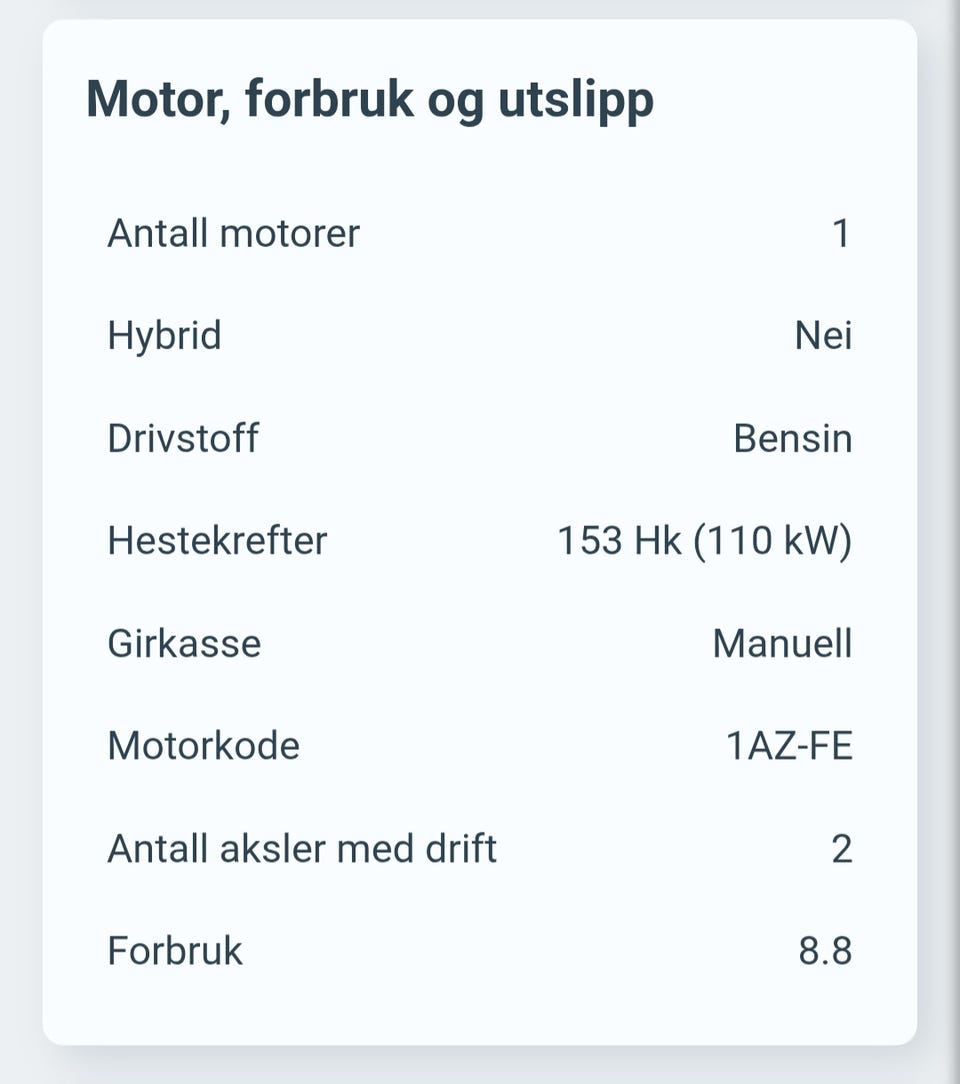
Task: Click the Bensin fuel value
Action: click(793, 438)
